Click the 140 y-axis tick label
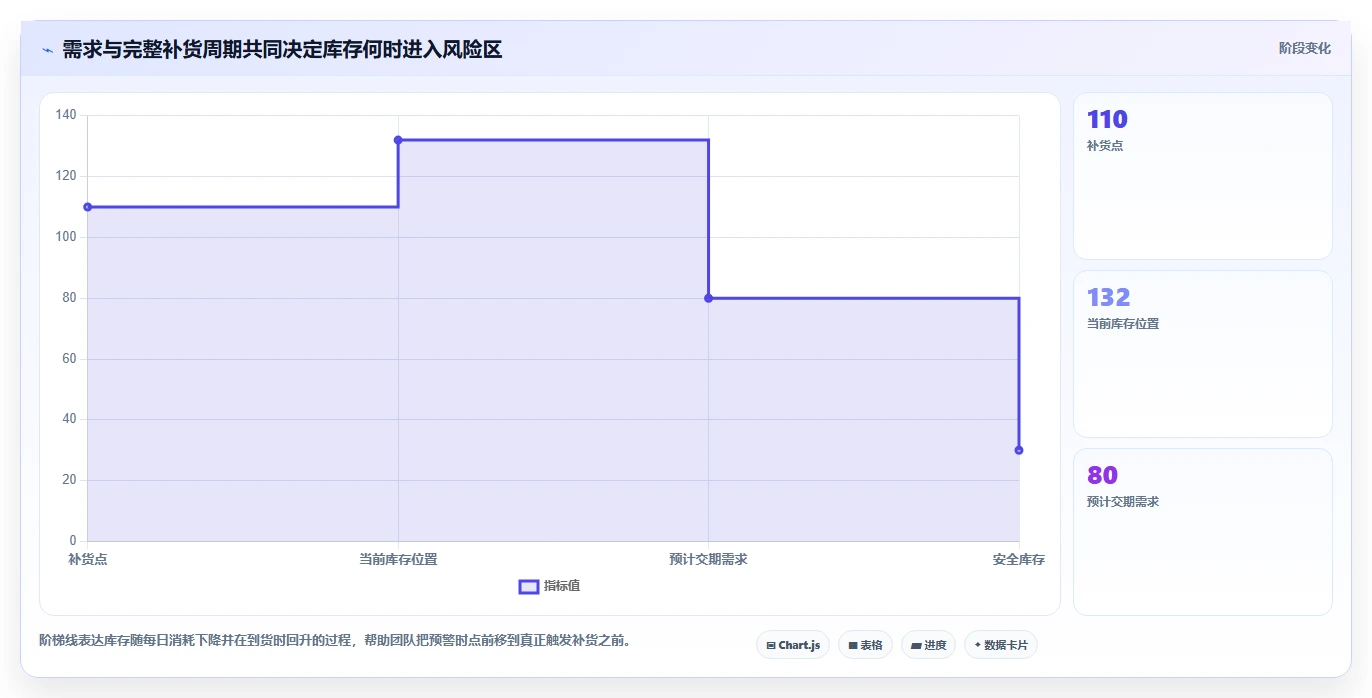The height and width of the screenshot is (698, 1372). click(x=66, y=115)
